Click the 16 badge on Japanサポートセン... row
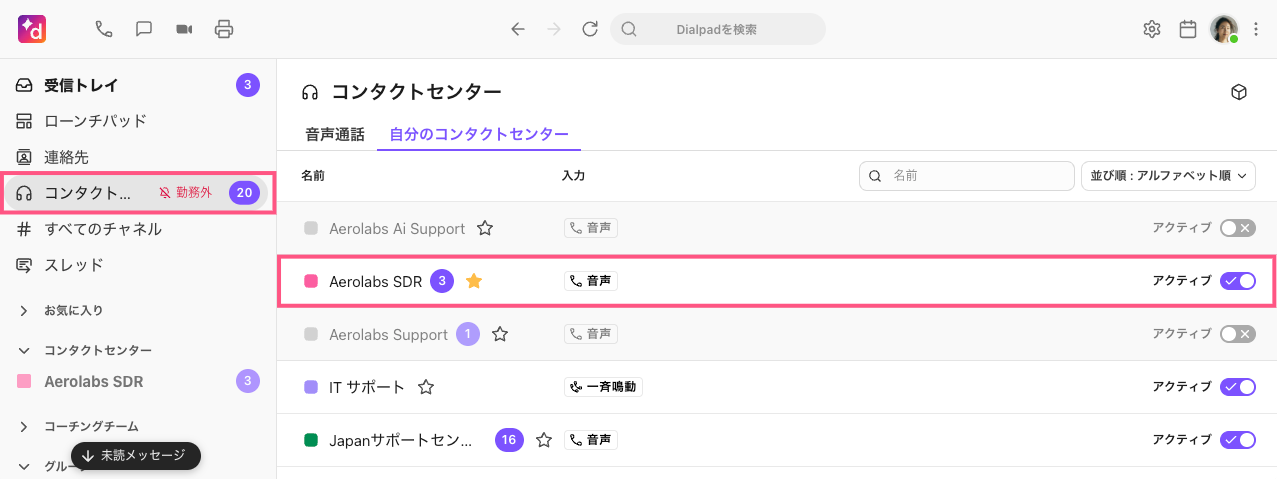The image size is (1277, 479). 510,439
